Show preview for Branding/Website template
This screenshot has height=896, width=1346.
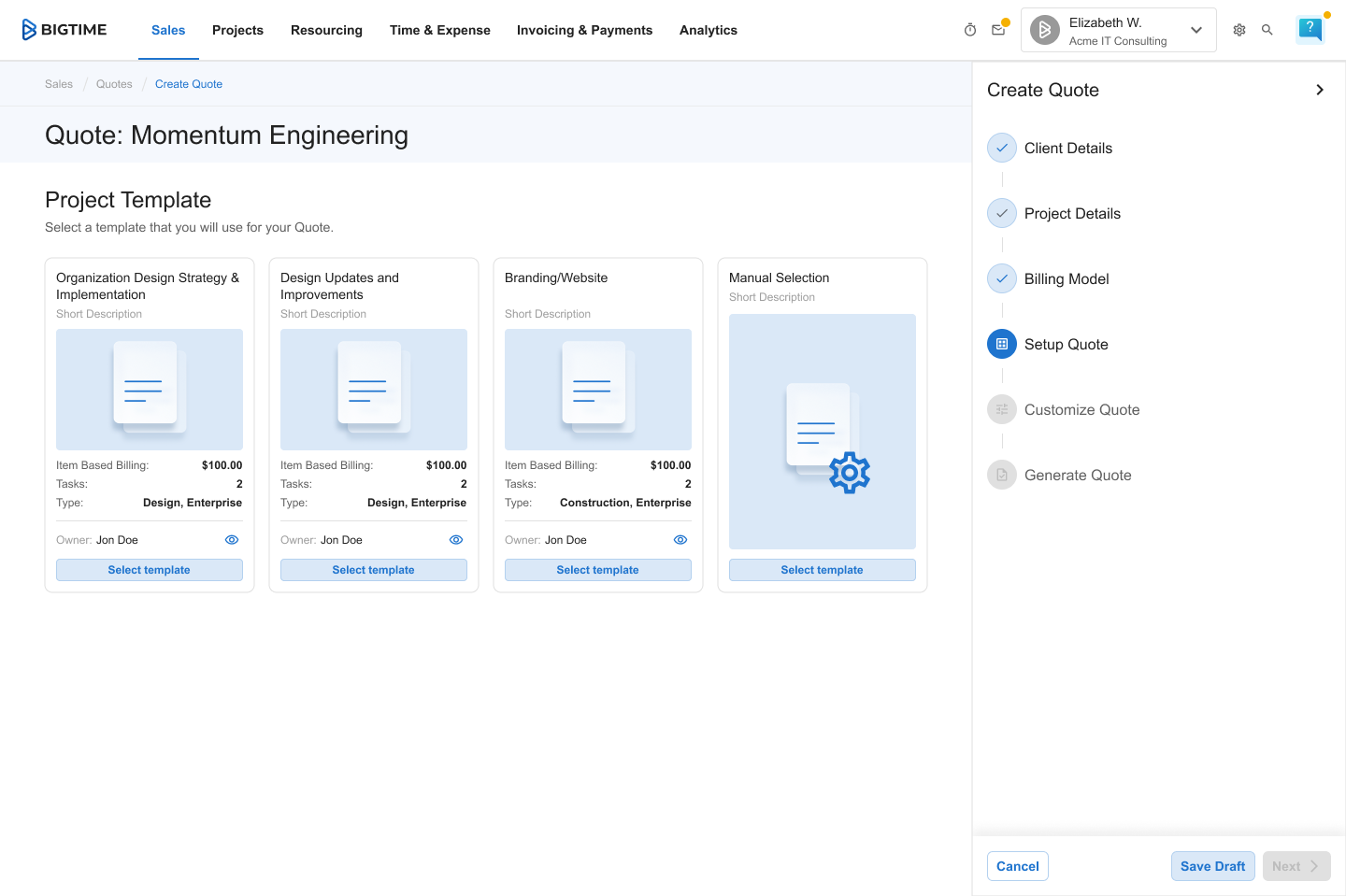click(680, 540)
